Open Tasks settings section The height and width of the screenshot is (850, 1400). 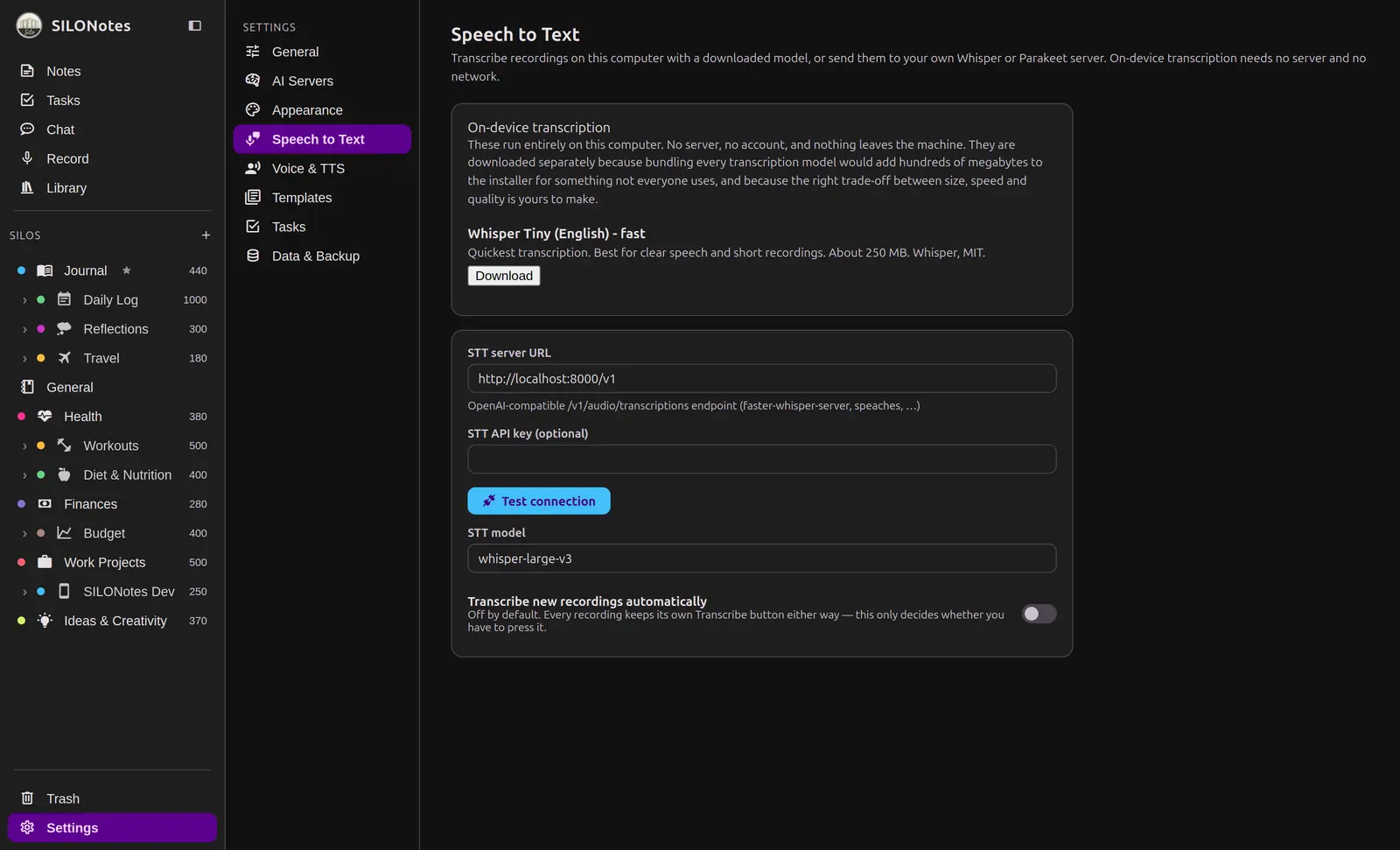tap(322, 227)
